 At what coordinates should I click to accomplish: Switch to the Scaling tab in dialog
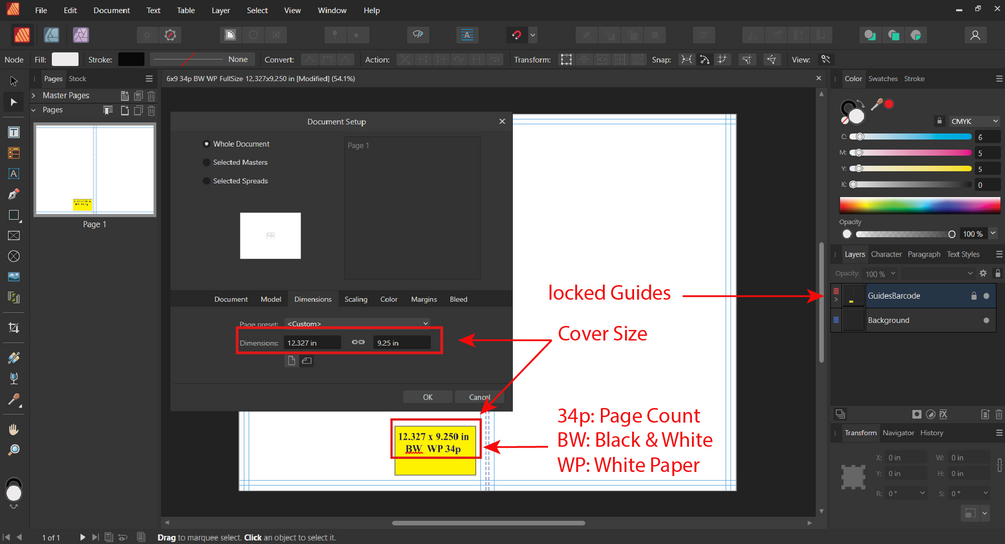356,299
